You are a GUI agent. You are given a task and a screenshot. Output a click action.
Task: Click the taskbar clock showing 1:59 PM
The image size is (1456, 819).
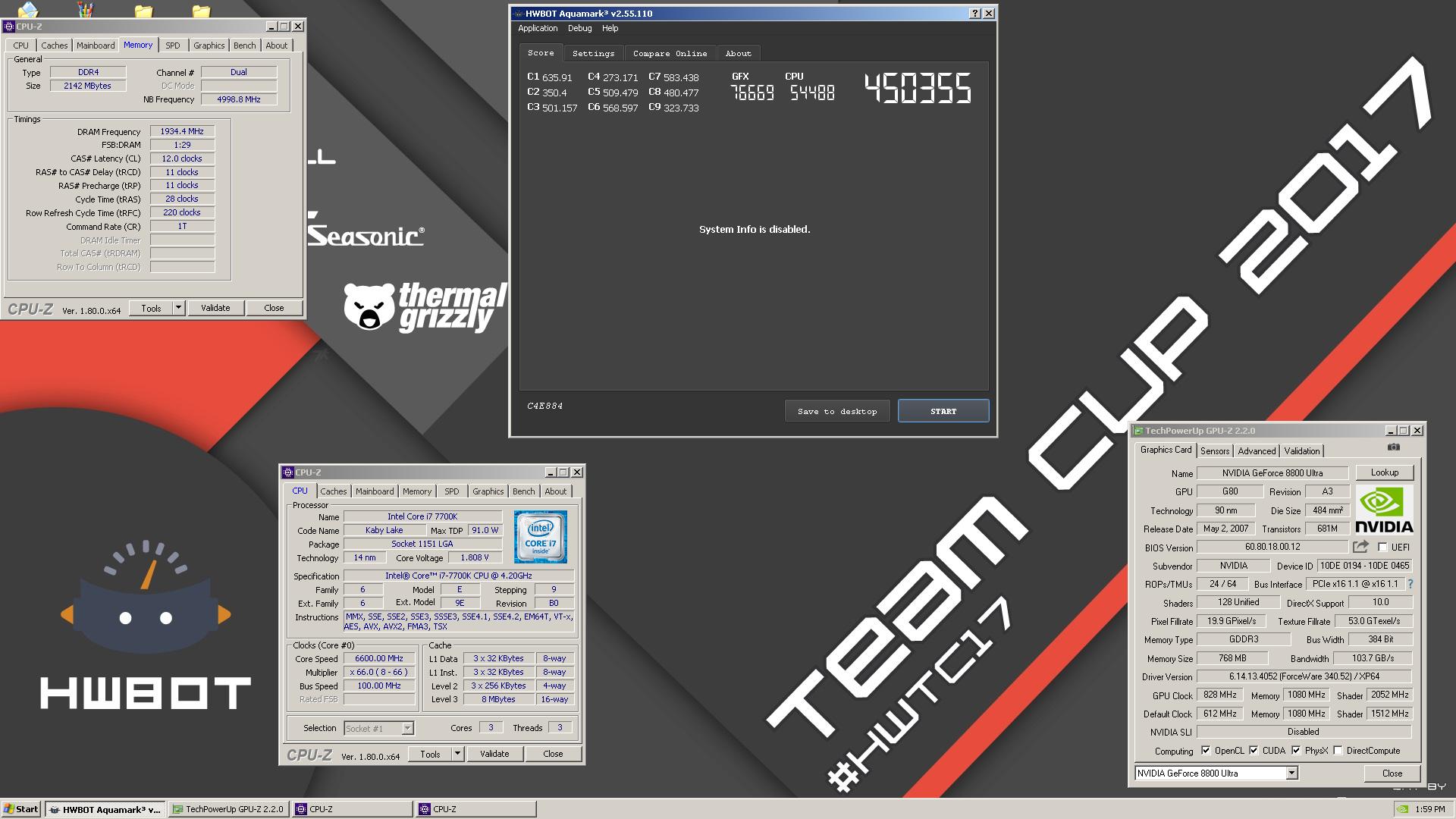pos(1430,809)
